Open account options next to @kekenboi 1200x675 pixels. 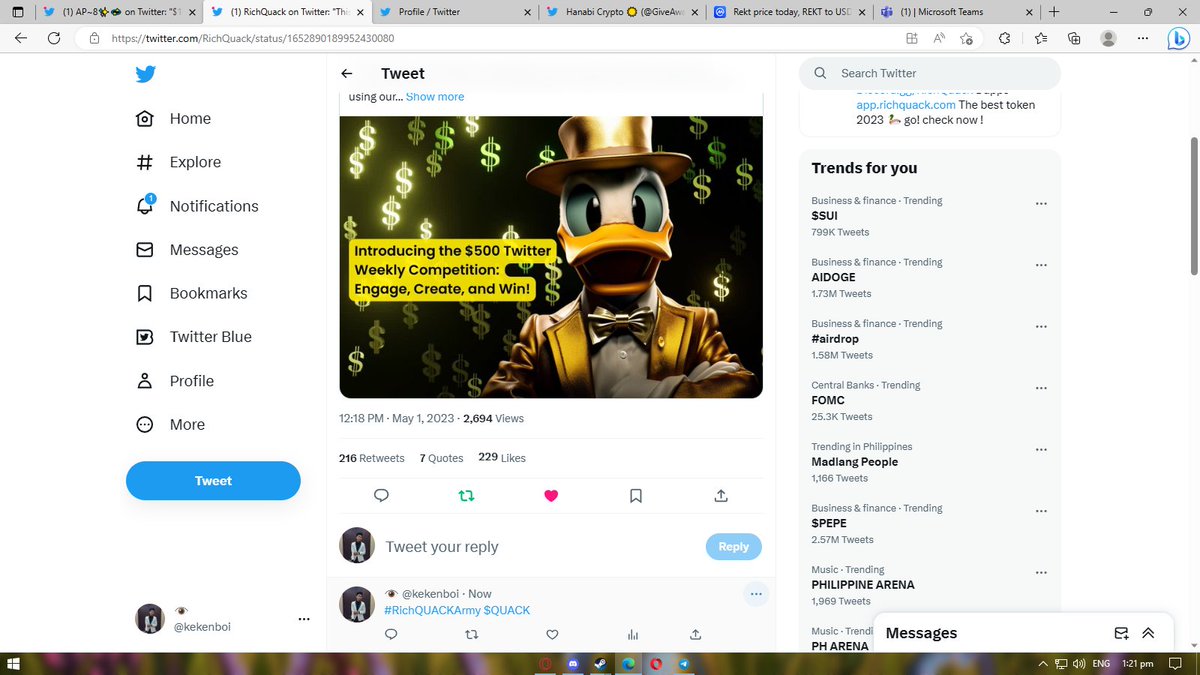(x=304, y=619)
